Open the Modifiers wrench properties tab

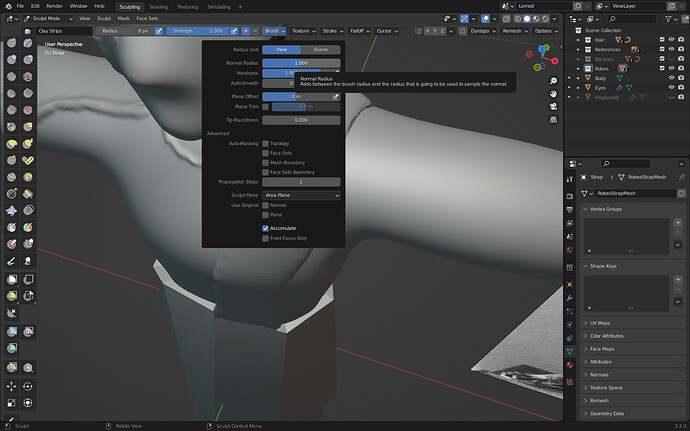(570, 298)
